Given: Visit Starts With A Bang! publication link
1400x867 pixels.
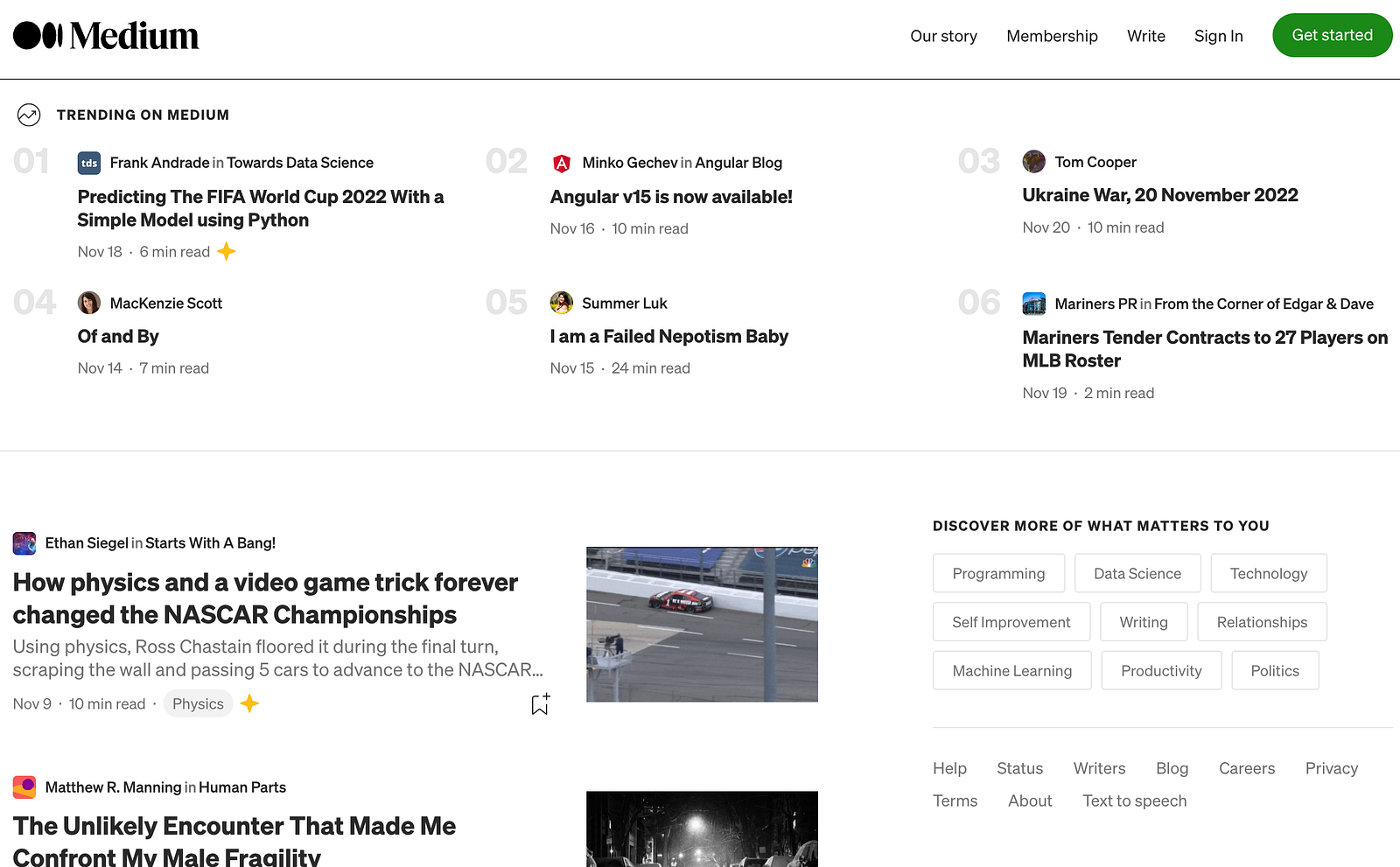Looking at the screenshot, I should pos(210,543).
